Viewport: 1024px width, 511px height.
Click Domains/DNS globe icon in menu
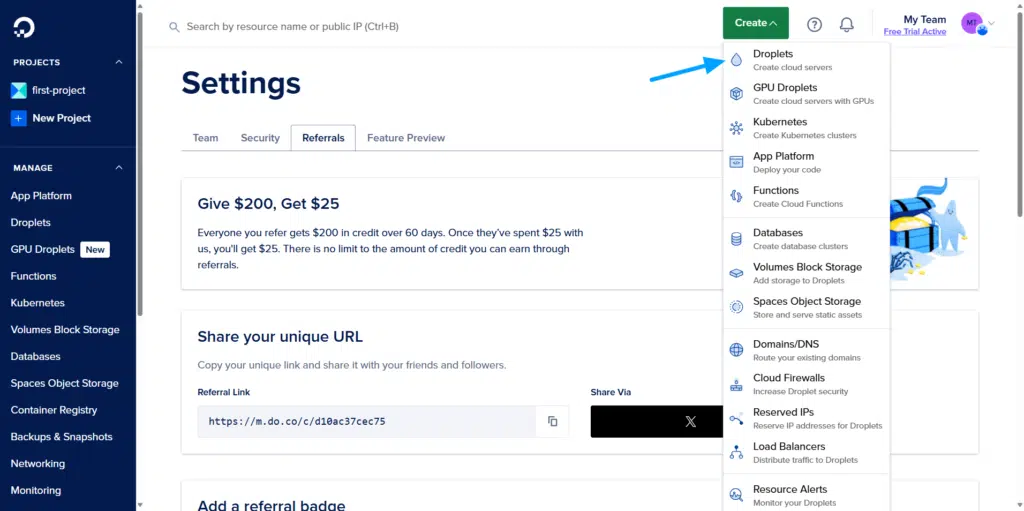pos(736,350)
